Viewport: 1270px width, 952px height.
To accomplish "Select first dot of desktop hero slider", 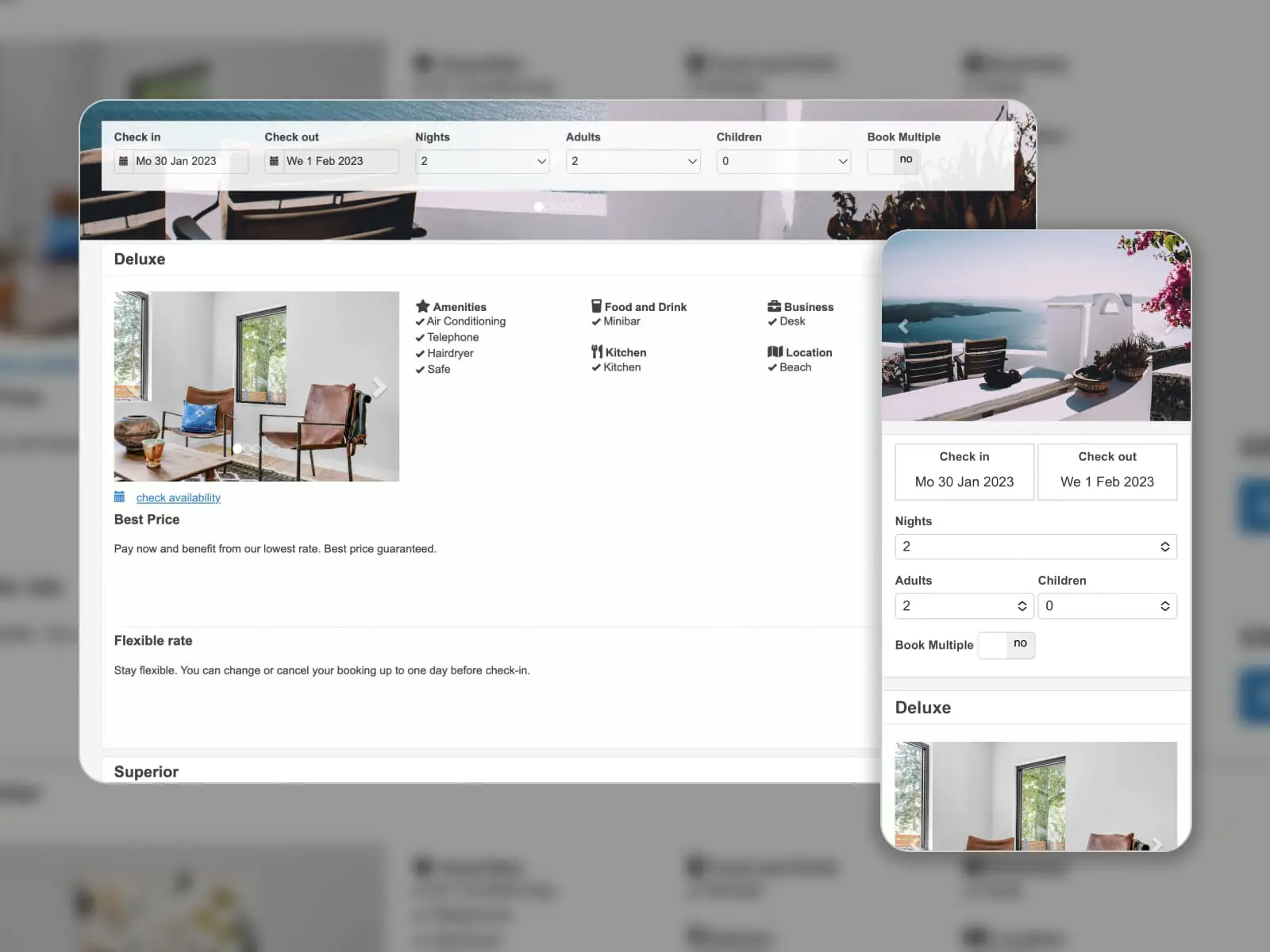I will 538,206.
